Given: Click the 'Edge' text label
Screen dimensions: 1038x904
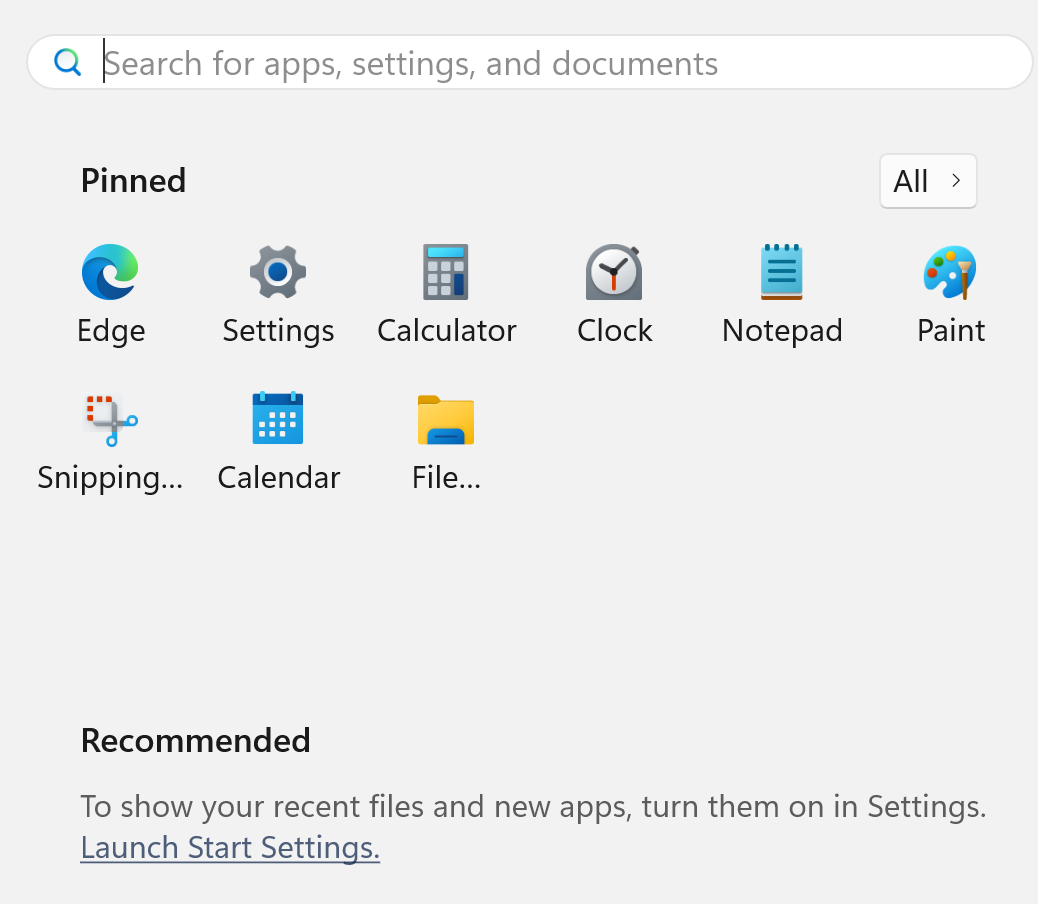Looking at the screenshot, I should pos(111,331).
